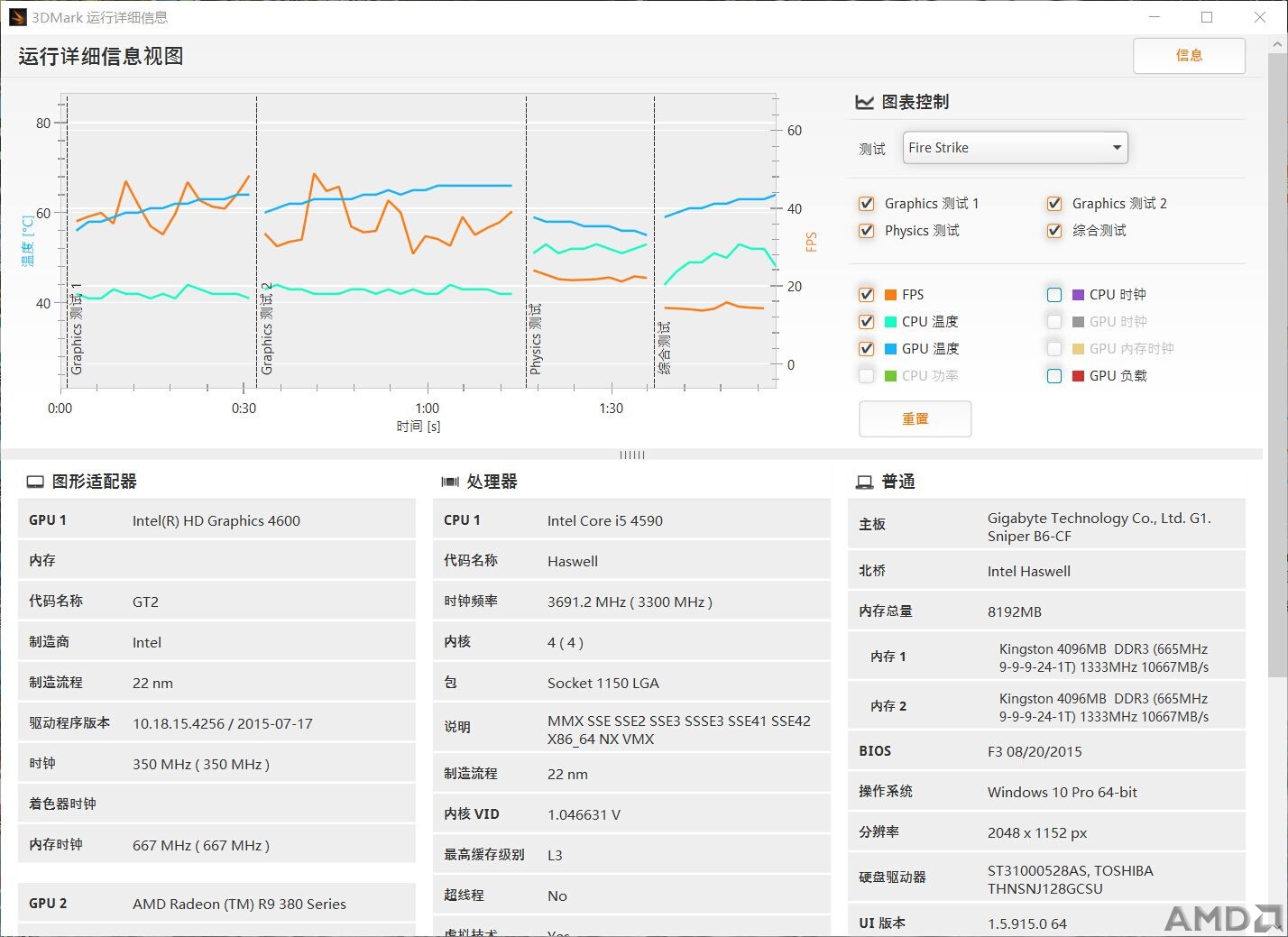This screenshot has width=1288, height=937.
Task: Uncheck the Graphics 测试 2 checkbox
Action: 1054,204
